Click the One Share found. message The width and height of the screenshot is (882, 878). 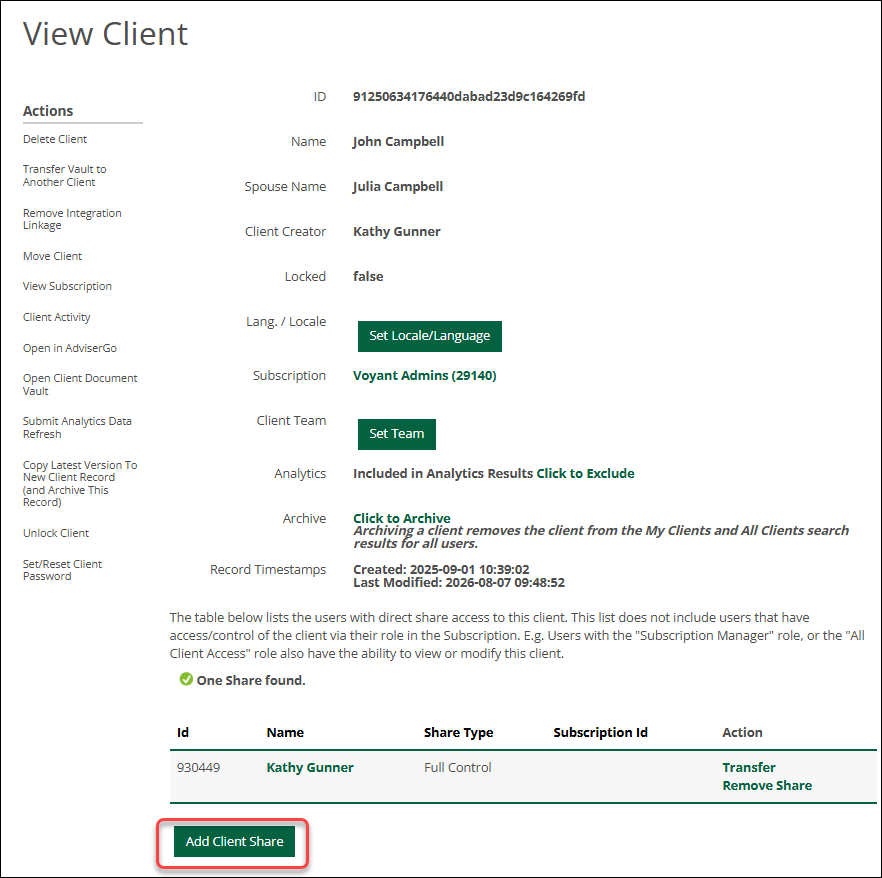click(251, 681)
